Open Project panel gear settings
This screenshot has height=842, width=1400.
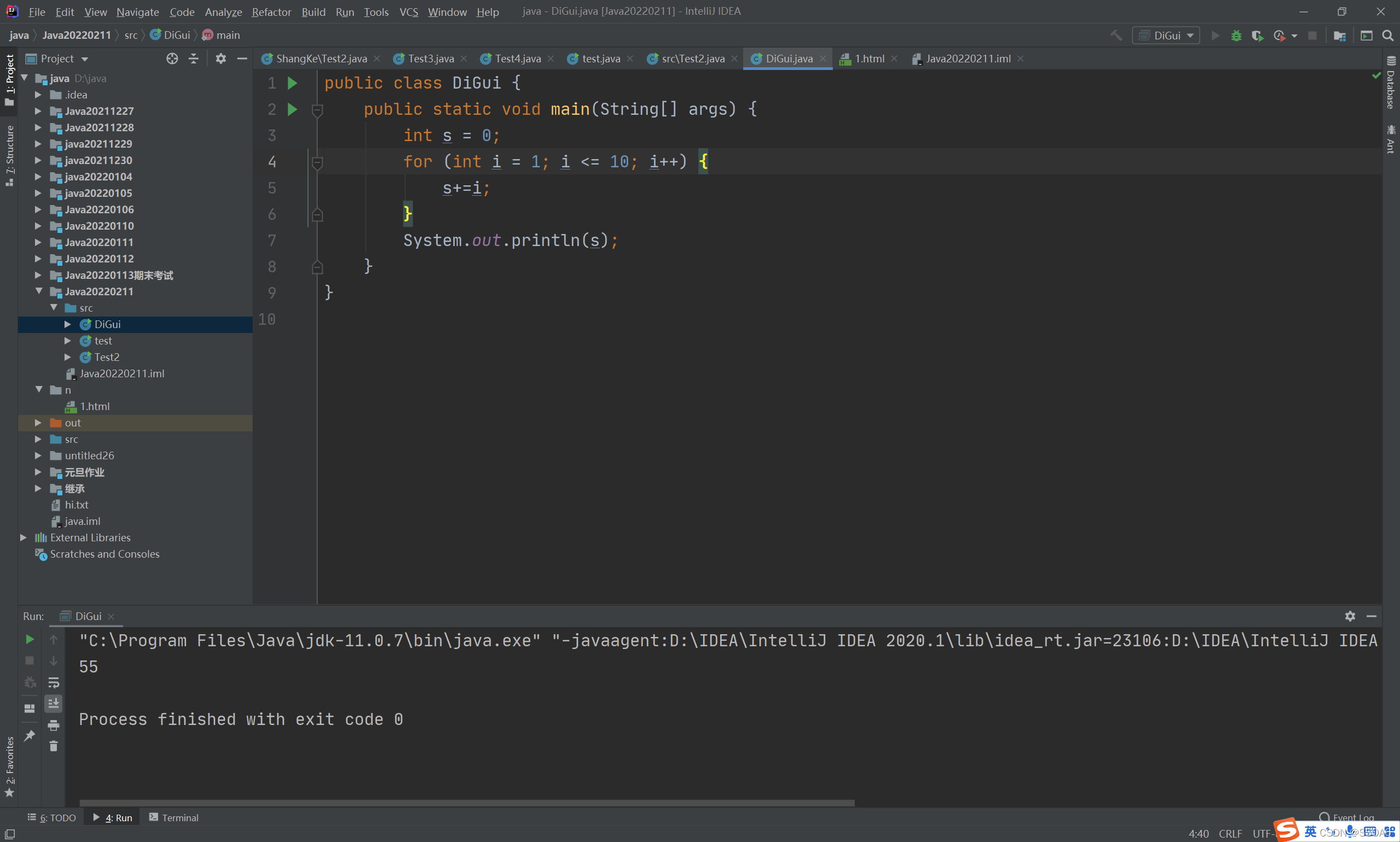coord(221,59)
